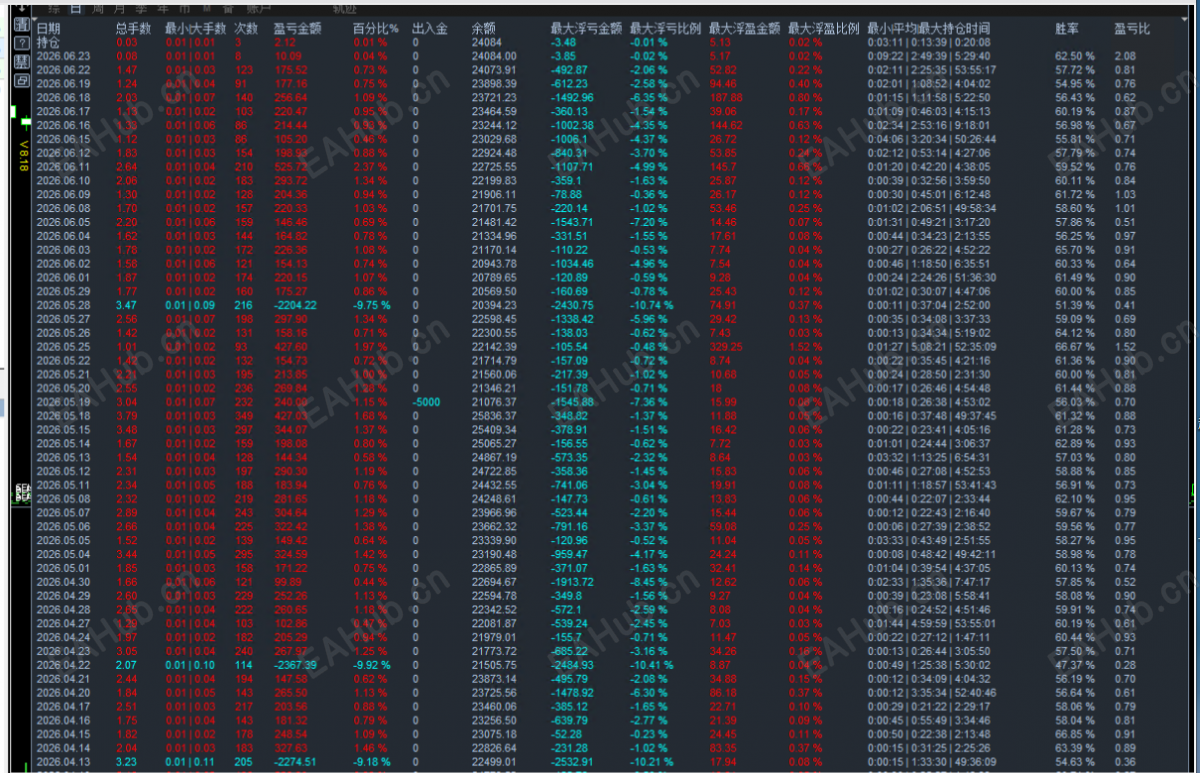The width and height of the screenshot is (1200, 773).
Task: Select the 2026.06.11 date row
Action: point(62,166)
